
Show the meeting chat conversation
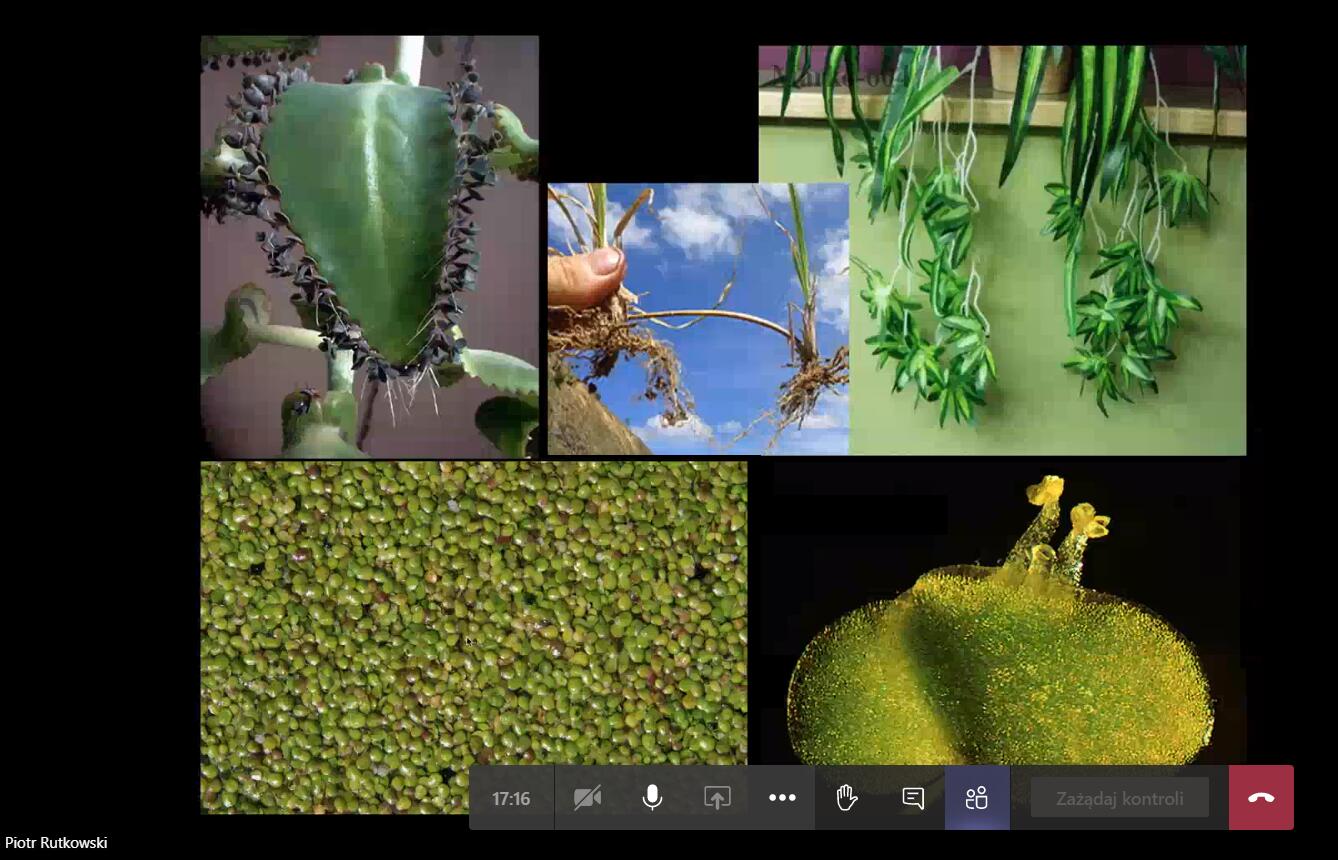click(912, 798)
